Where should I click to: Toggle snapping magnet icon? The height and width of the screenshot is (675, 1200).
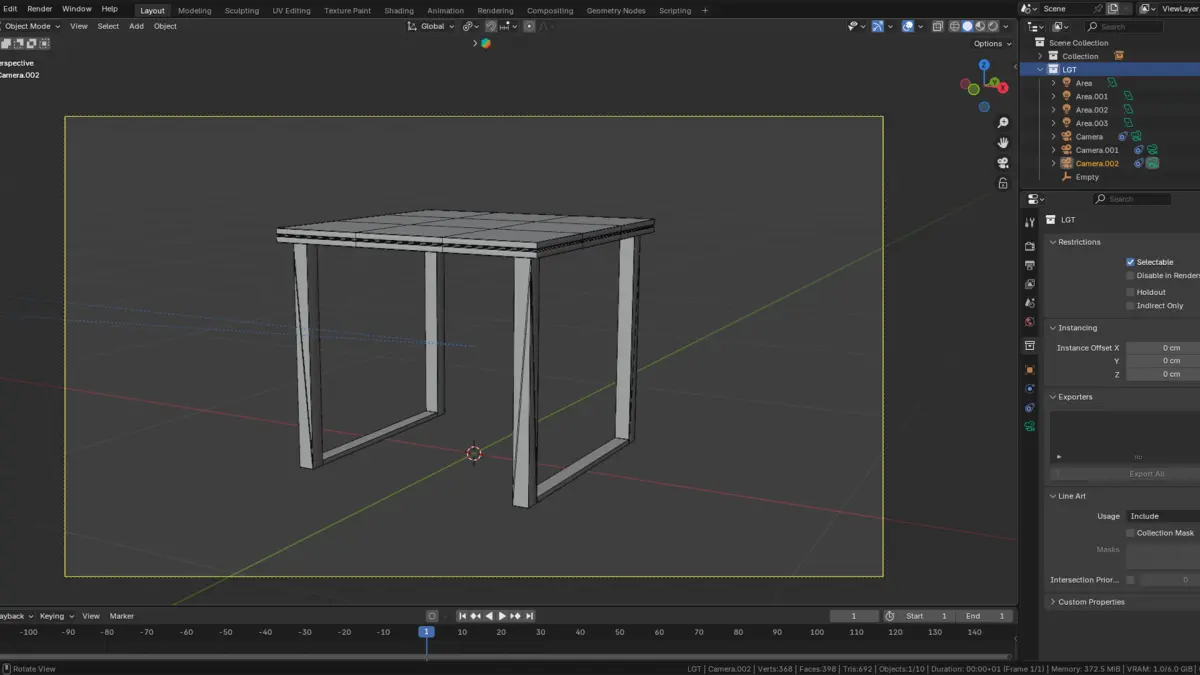491,26
